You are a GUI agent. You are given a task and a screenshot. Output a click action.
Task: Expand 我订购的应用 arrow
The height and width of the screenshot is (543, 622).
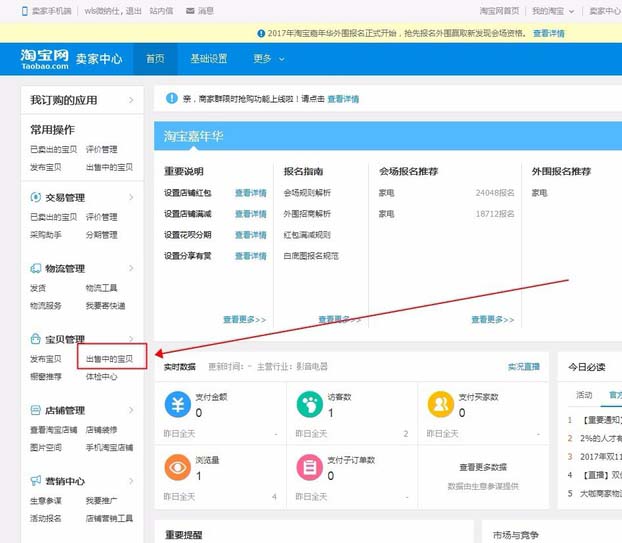pos(131,100)
